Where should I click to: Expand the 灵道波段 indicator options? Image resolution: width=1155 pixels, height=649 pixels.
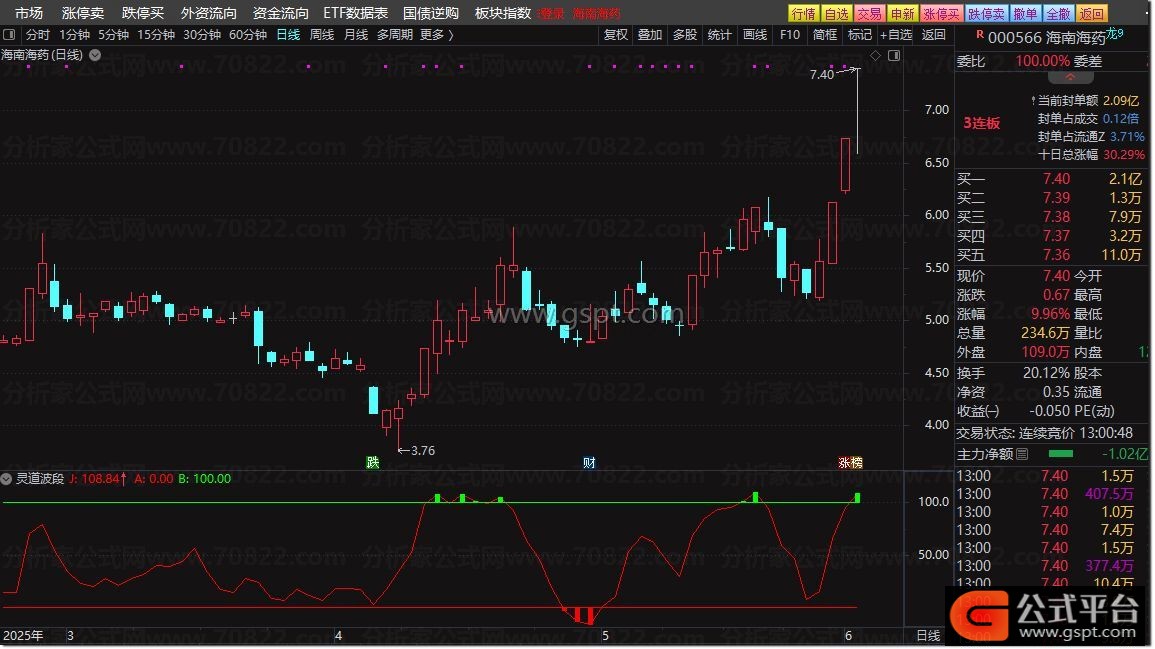[x=6, y=479]
